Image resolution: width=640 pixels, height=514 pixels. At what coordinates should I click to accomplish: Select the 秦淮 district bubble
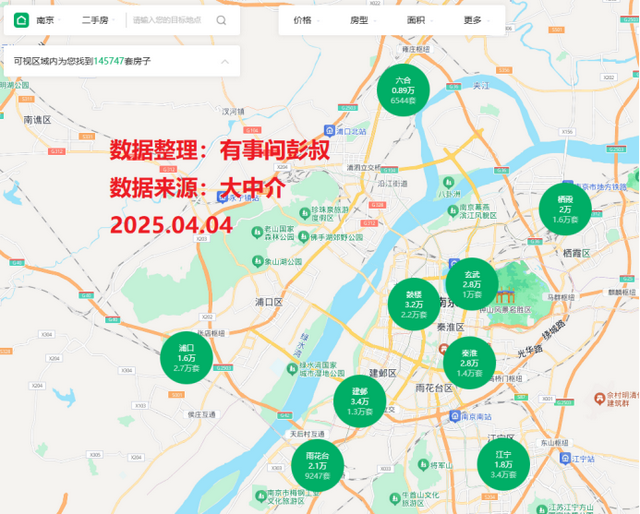[469, 363]
